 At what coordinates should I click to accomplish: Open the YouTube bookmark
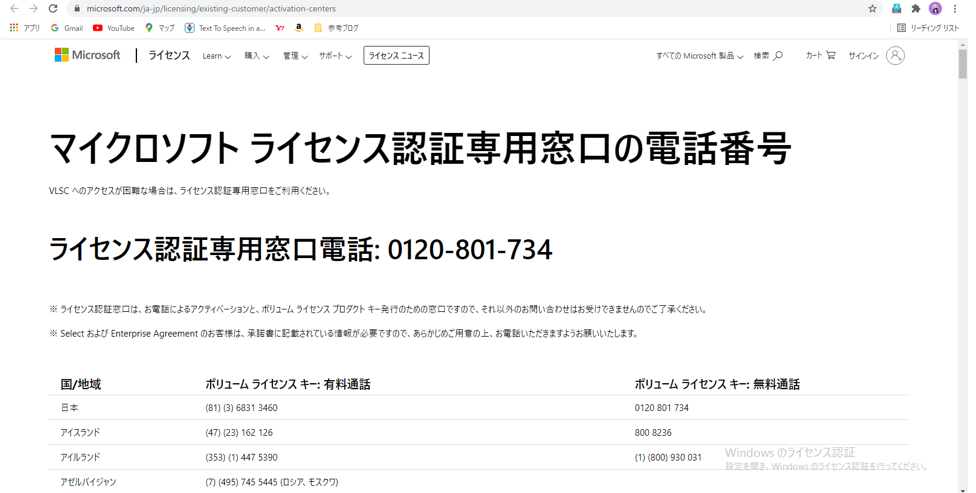[113, 28]
